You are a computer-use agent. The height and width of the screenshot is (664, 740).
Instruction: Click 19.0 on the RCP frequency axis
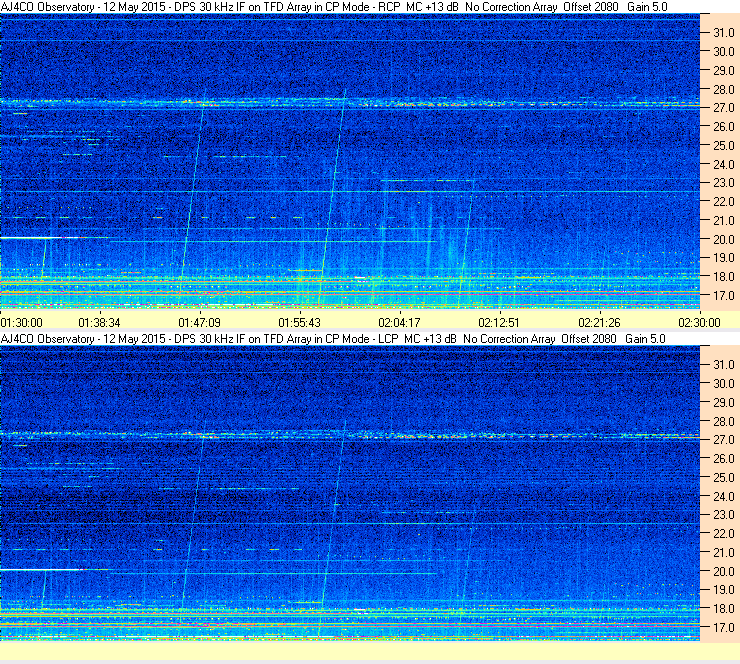[x=723, y=258]
